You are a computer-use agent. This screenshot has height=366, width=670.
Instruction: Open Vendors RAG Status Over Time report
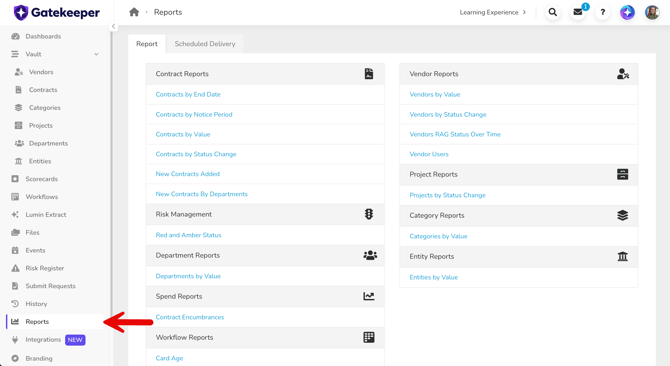pyautogui.click(x=455, y=134)
